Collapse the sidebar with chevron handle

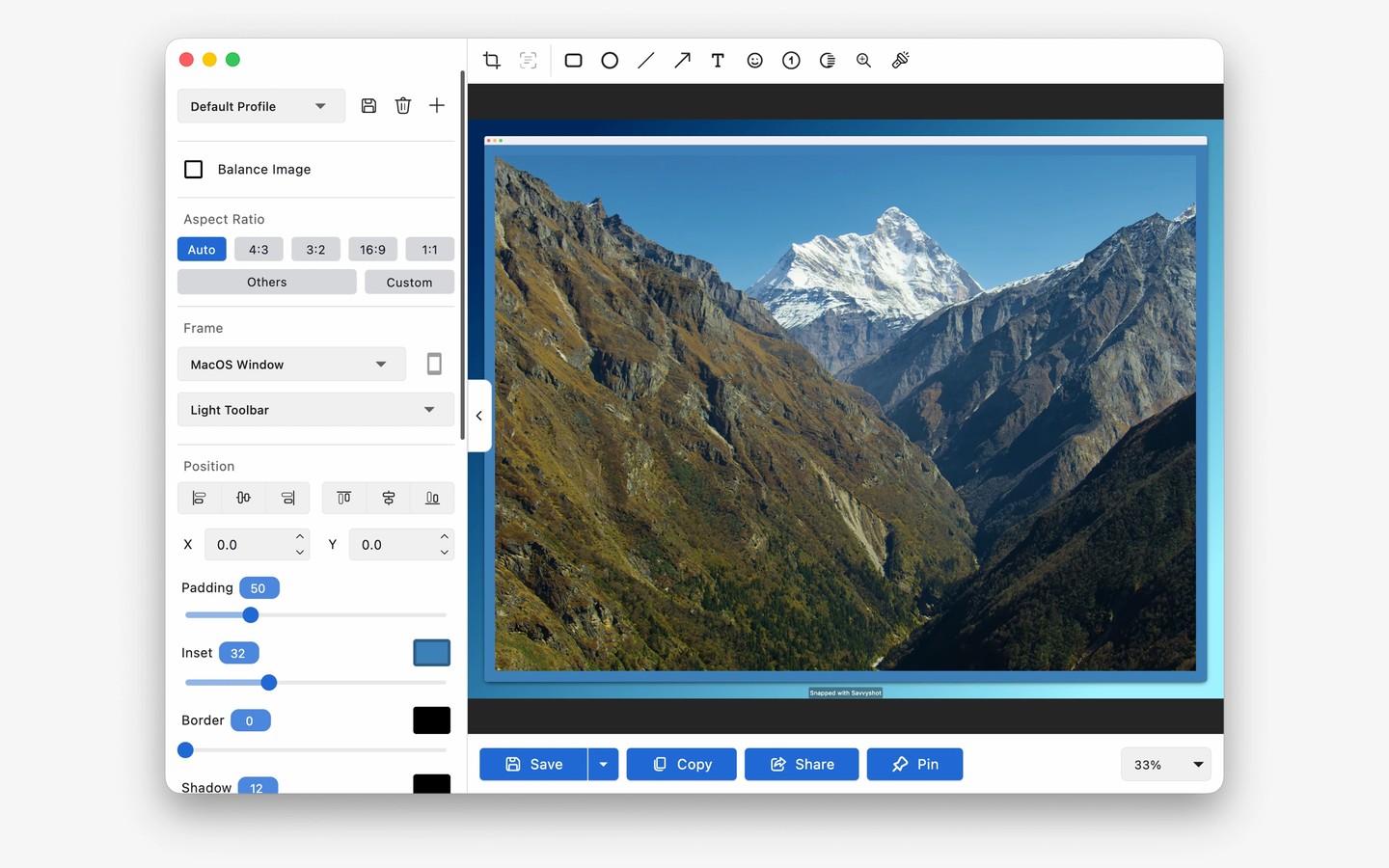click(479, 416)
